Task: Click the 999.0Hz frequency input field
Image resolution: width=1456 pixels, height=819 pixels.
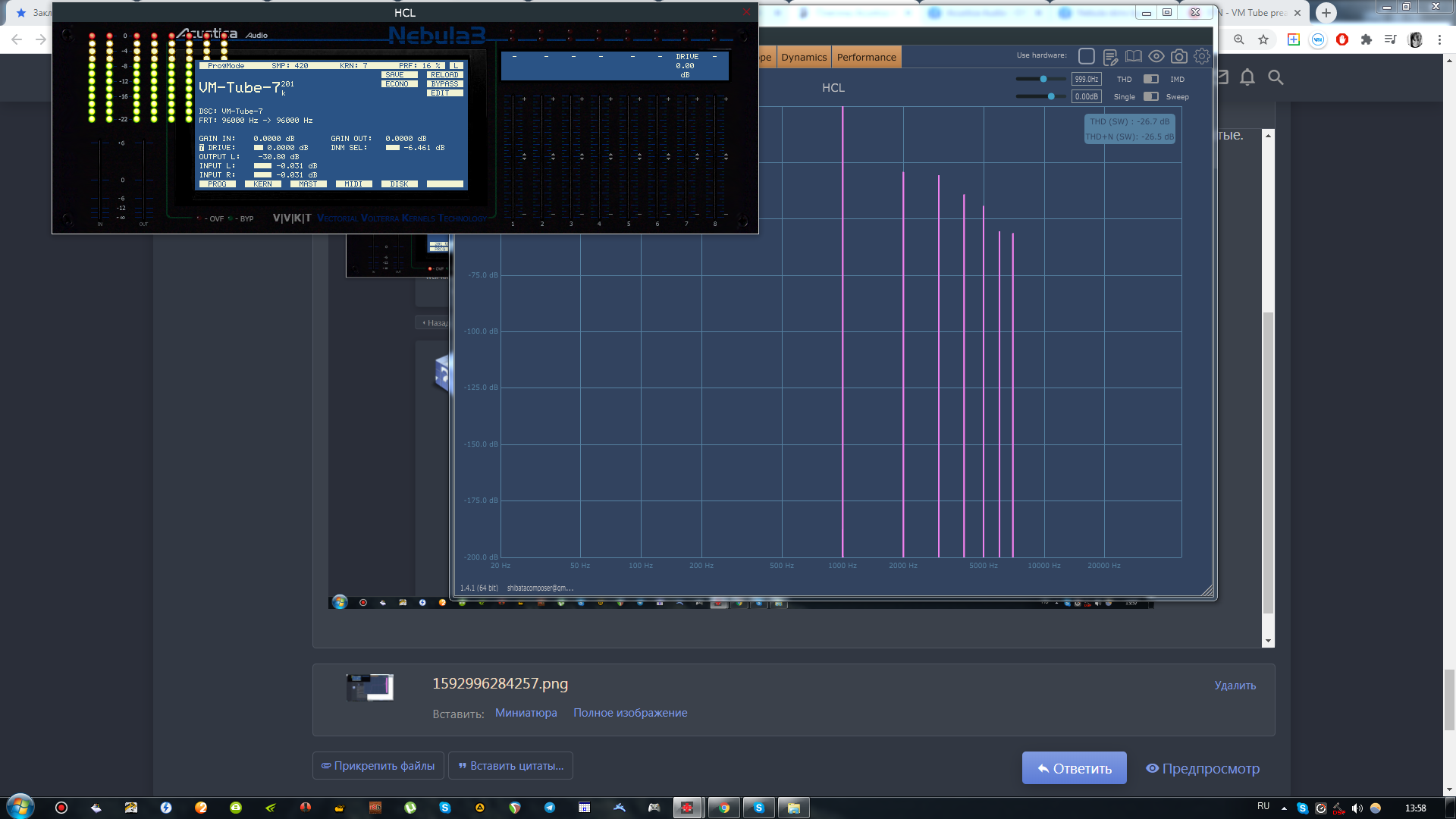Action: tap(1086, 79)
